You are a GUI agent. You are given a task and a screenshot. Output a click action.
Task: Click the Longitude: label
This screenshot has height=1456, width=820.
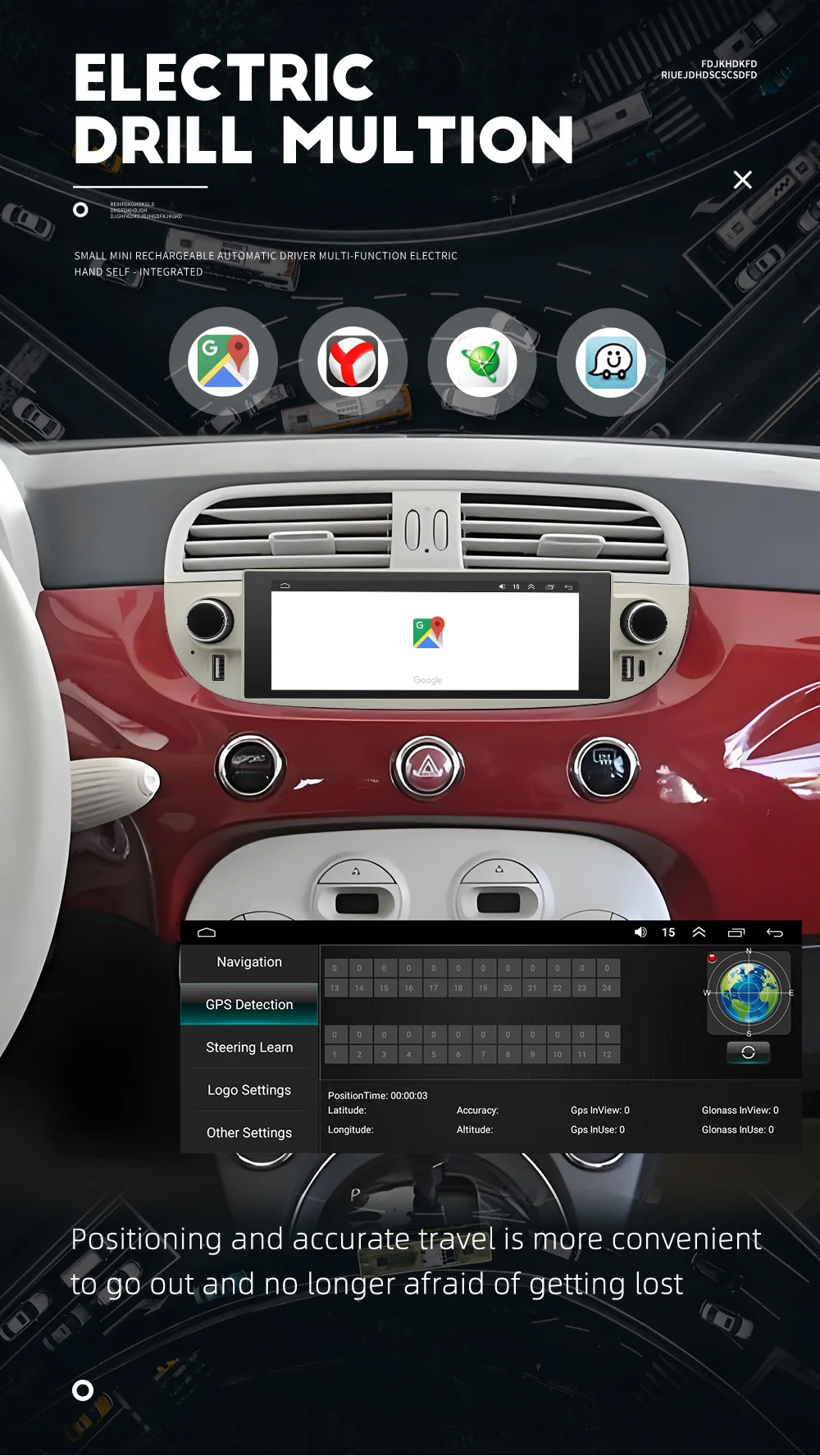click(x=351, y=1130)
